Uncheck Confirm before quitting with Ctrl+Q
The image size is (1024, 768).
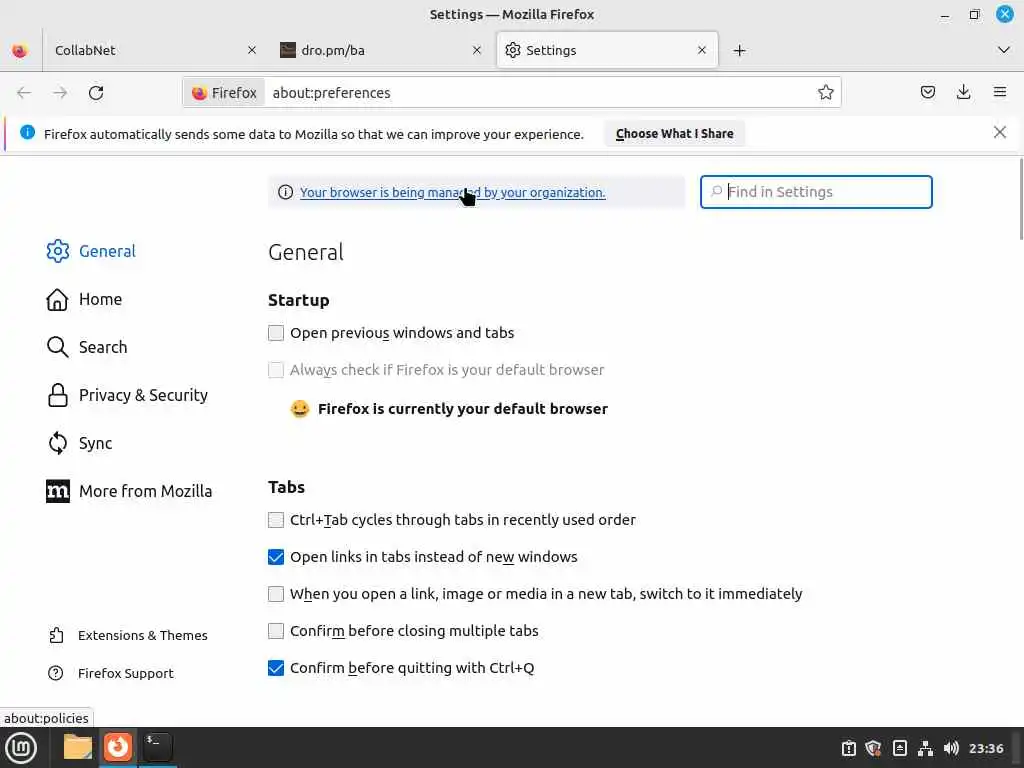[x=276, y=668]
